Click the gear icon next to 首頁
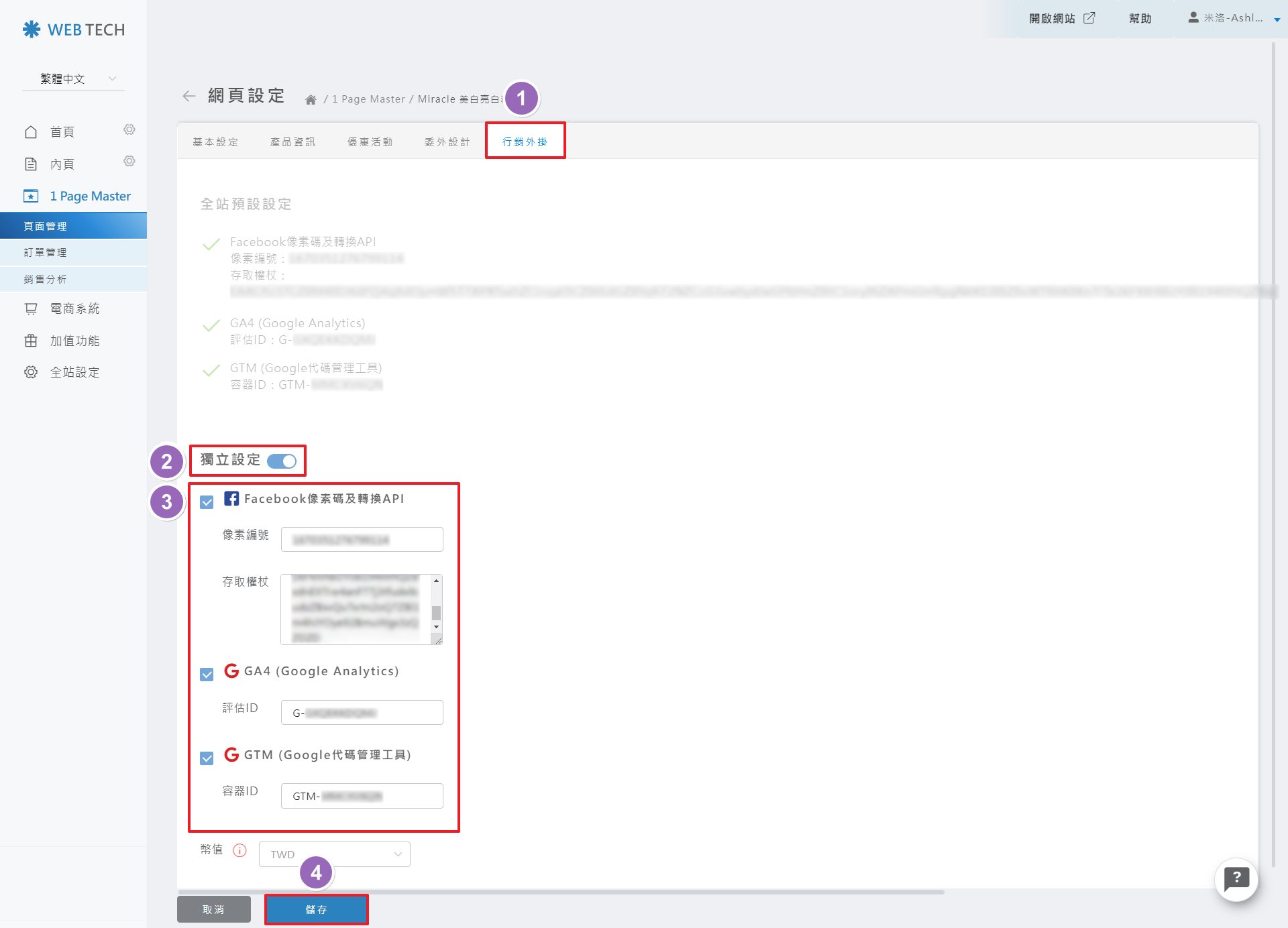Screen dimensions: 1288x928 coord(129,129)
